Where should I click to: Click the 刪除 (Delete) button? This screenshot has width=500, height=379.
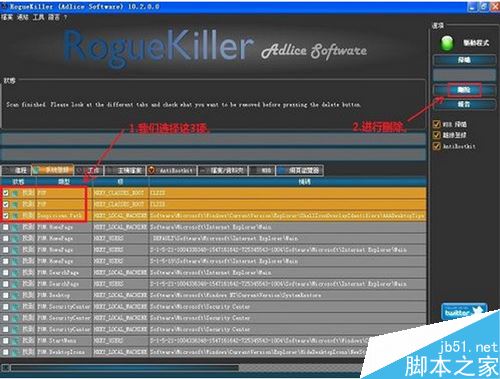(464, 90)
